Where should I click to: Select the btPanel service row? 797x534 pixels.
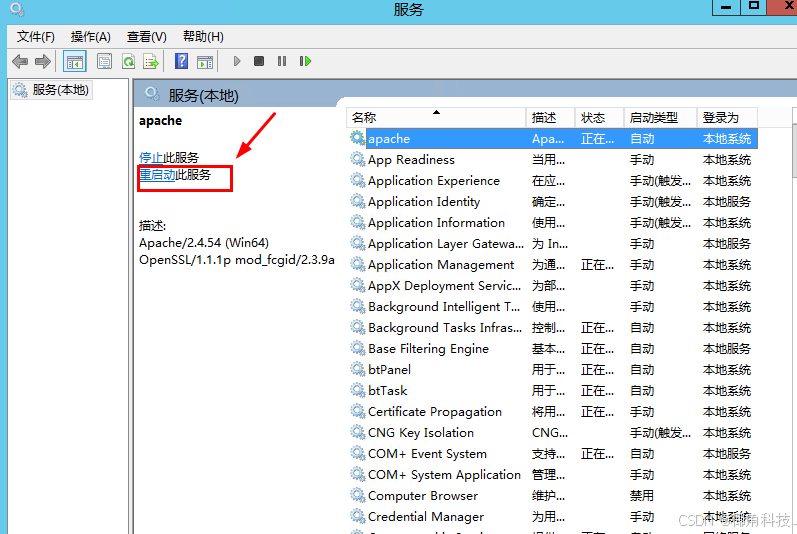pyautogui.click(x=389, y=370)
